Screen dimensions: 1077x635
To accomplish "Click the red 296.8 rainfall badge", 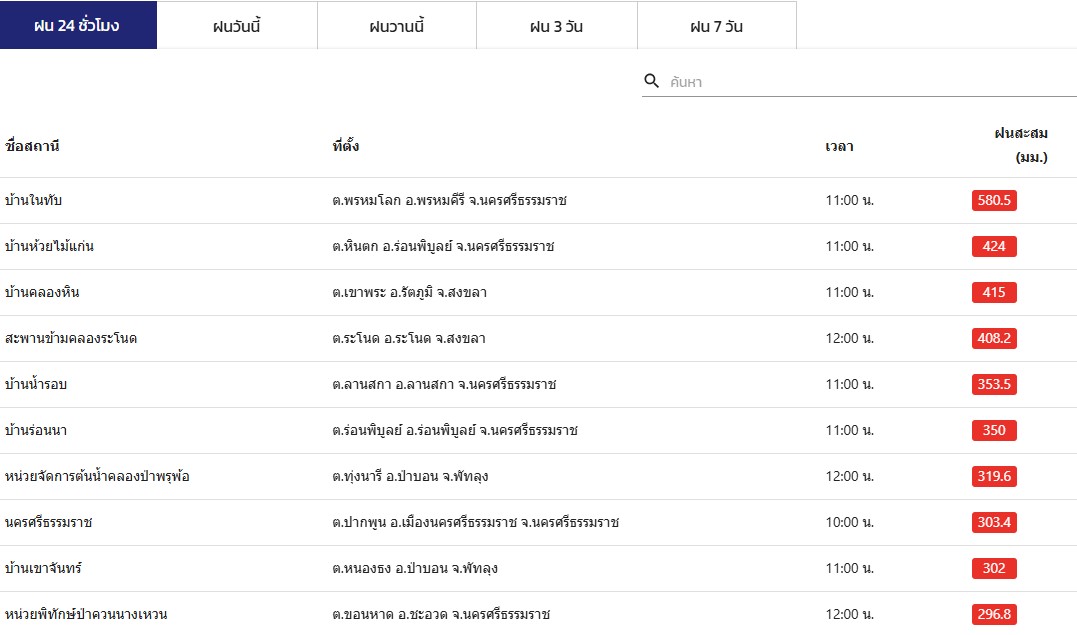I will pyautogui.click(x=994, y=614).
